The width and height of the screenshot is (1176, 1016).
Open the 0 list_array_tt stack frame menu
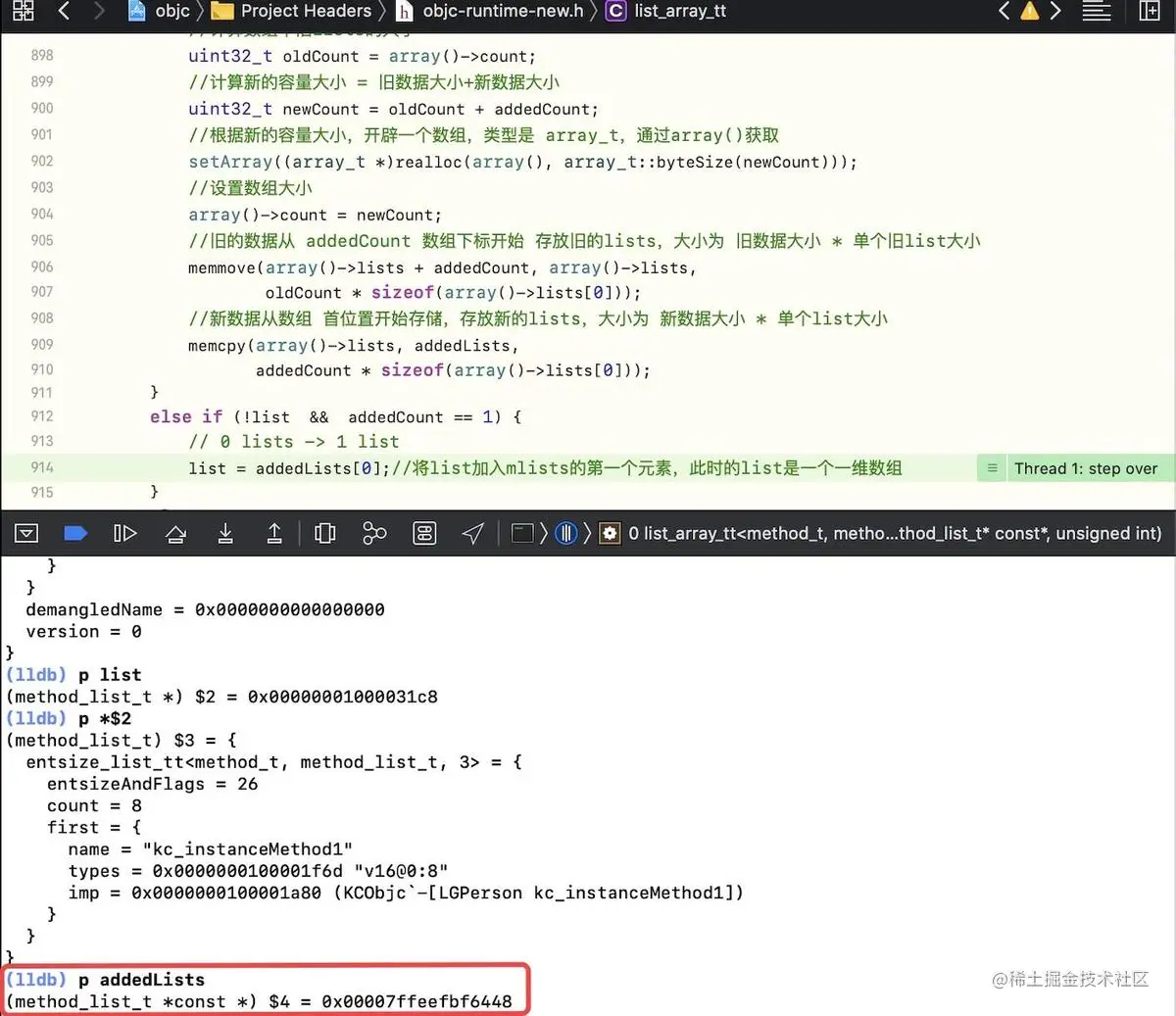click(895, 533)
